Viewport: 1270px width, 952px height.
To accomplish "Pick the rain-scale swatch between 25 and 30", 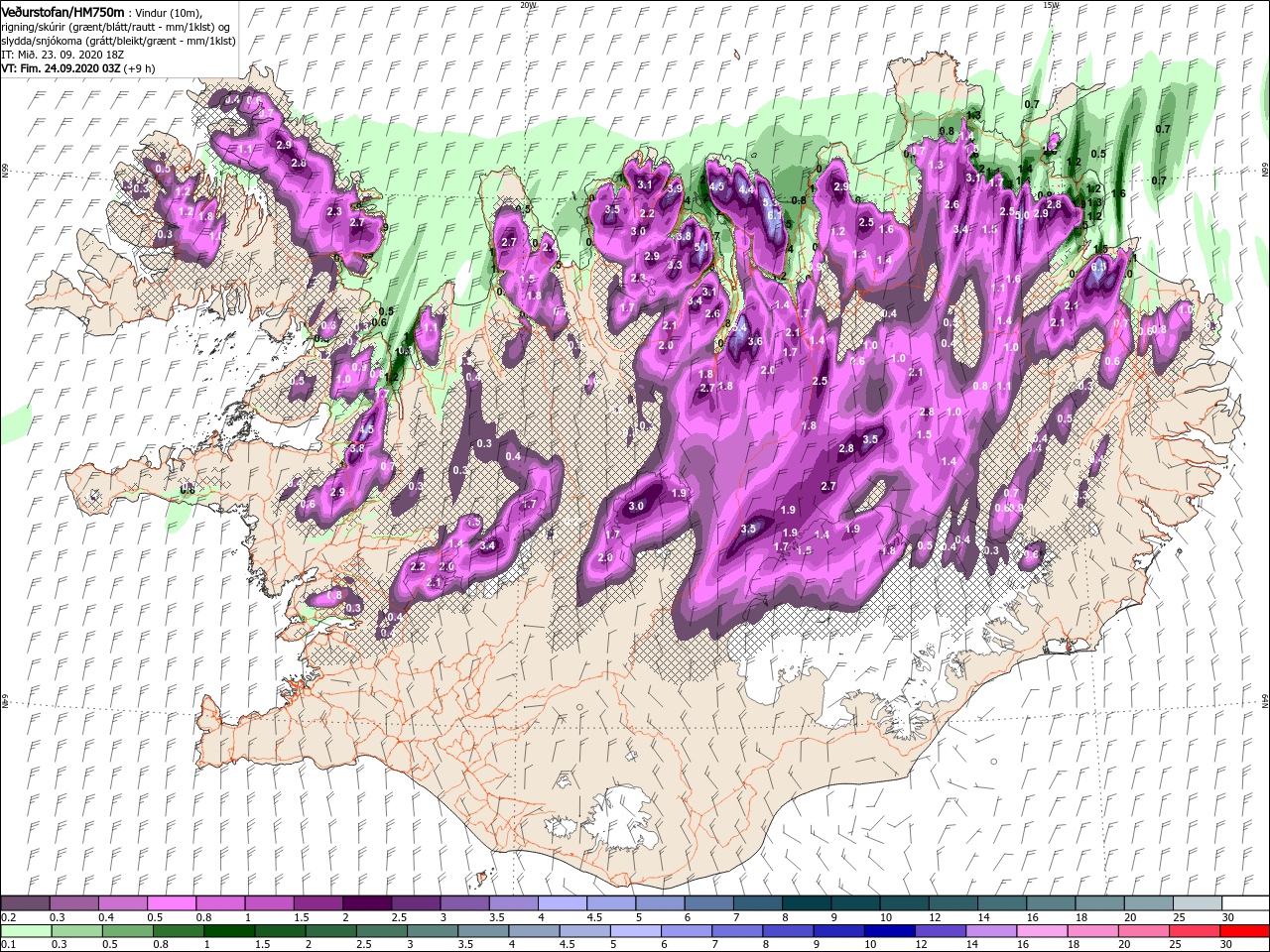I will pyautogui.click(x=1194, y=931).
